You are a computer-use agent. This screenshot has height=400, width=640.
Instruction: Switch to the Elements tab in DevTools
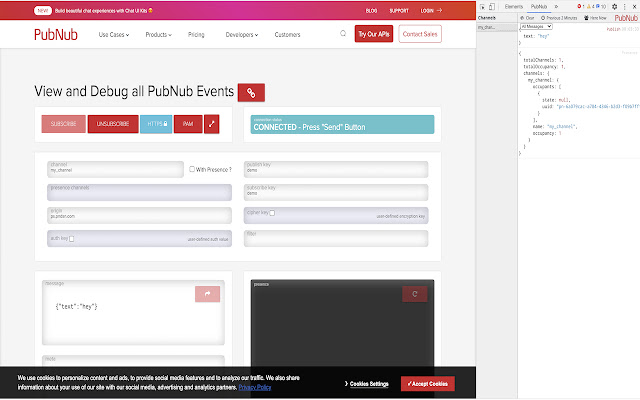tap(513, 7)
